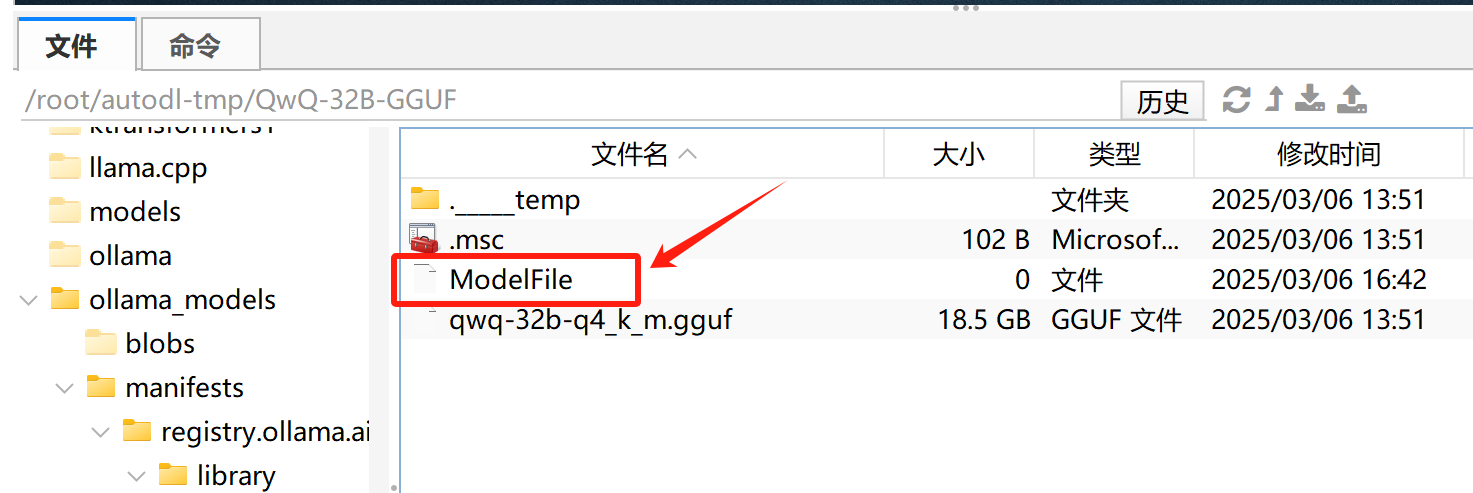1473x493 pixels.
Task: Click the ModelFile file icon
Action: coord(425,279)
